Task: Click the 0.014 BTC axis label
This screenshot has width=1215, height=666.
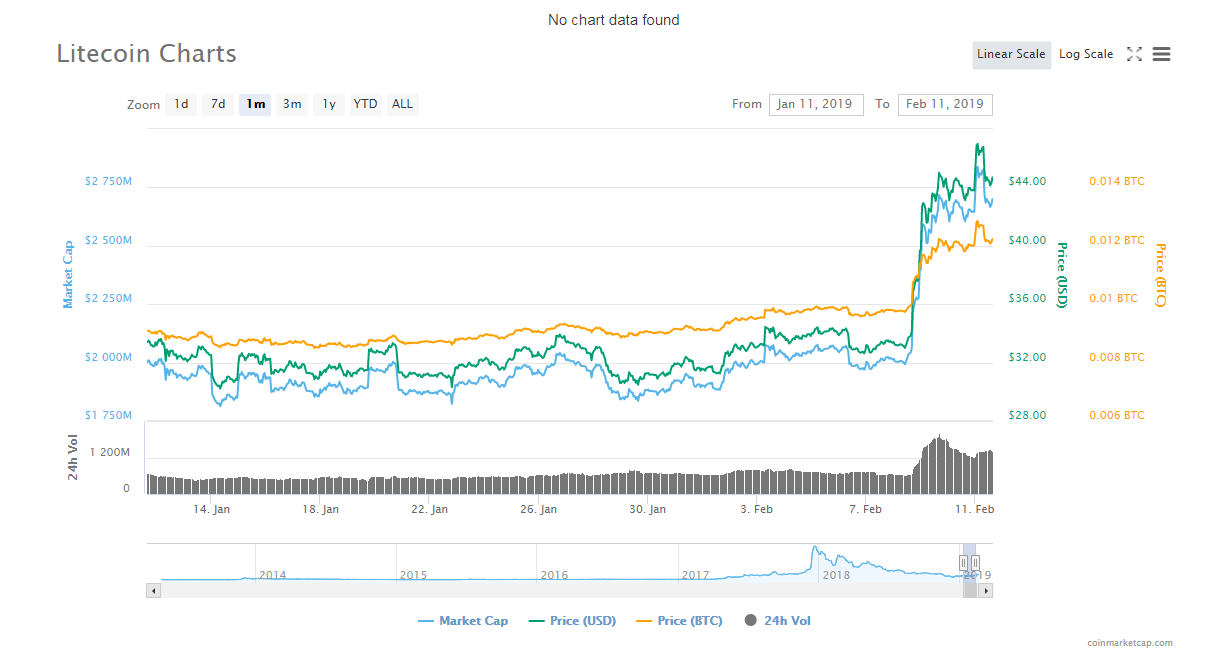Action: [1117, 181]
